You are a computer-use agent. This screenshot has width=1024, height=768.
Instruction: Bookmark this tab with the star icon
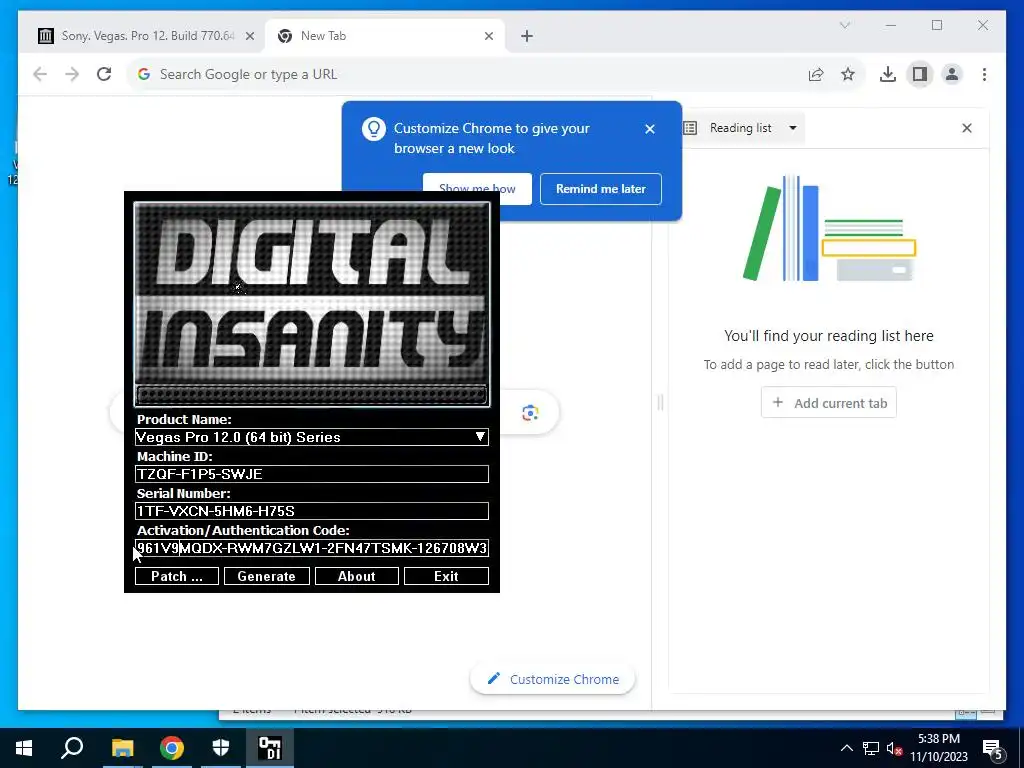[x=848, y=74]
